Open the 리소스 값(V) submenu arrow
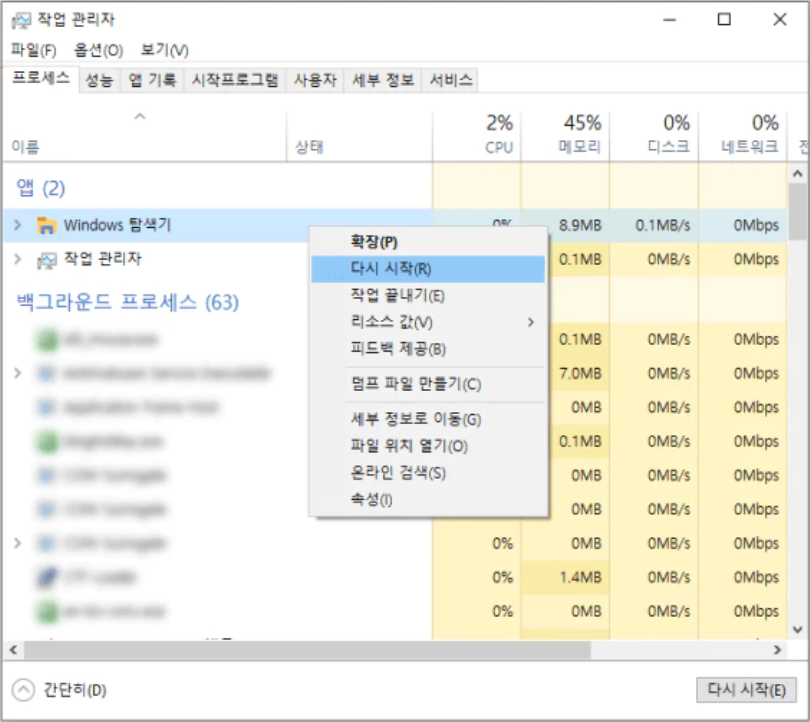The height and width of the screenshot is (722, 810). coord(531,322)
